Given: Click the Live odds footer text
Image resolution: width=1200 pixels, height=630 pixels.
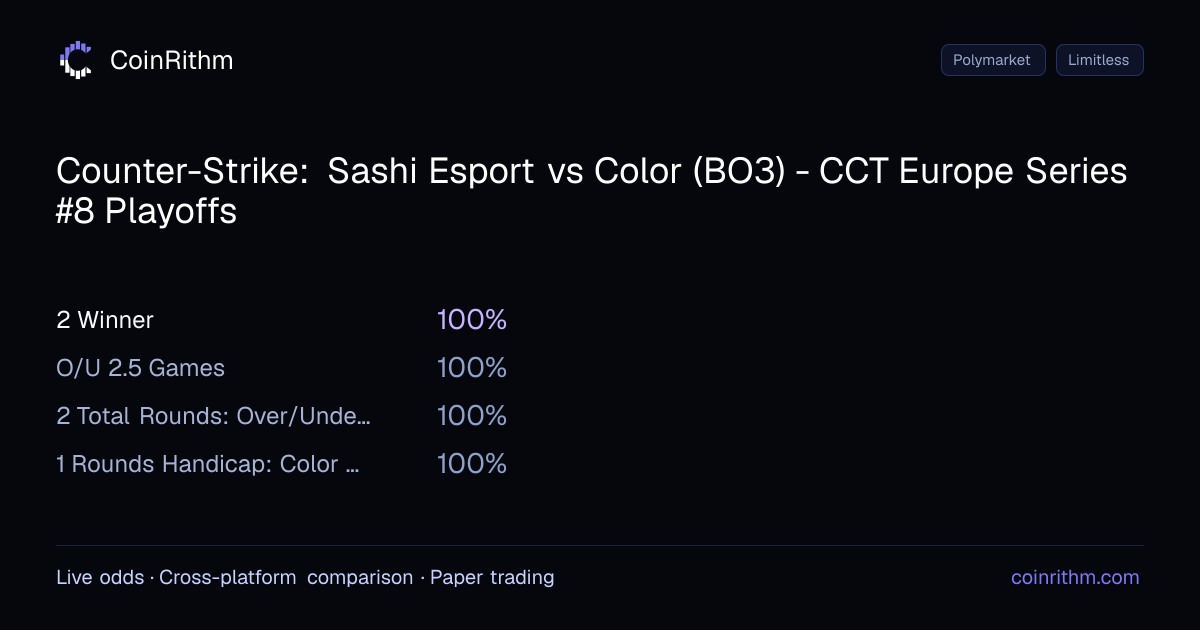Looking at the screenshot, I should click(x=100, y=577).
